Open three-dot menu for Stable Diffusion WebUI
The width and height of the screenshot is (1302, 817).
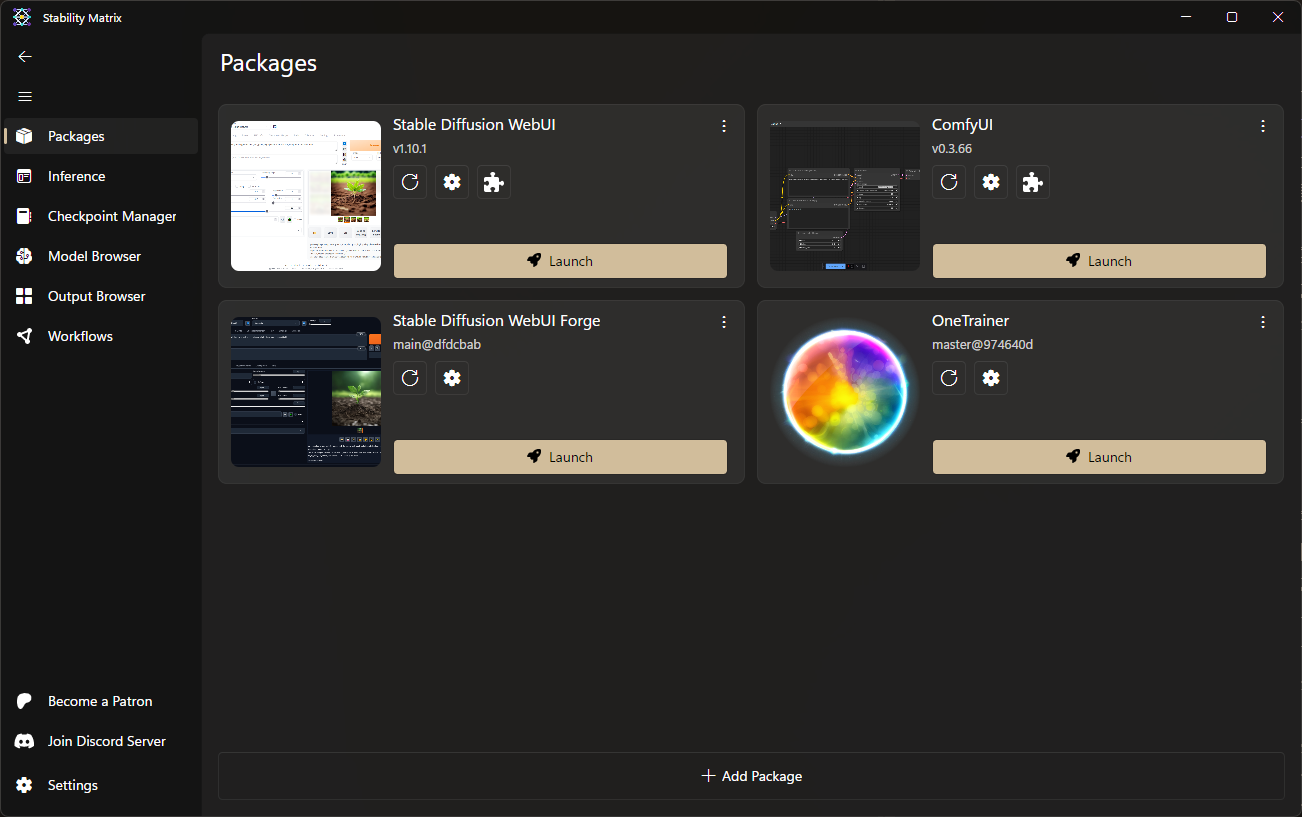pyautogui.click(x=724, y=126)
